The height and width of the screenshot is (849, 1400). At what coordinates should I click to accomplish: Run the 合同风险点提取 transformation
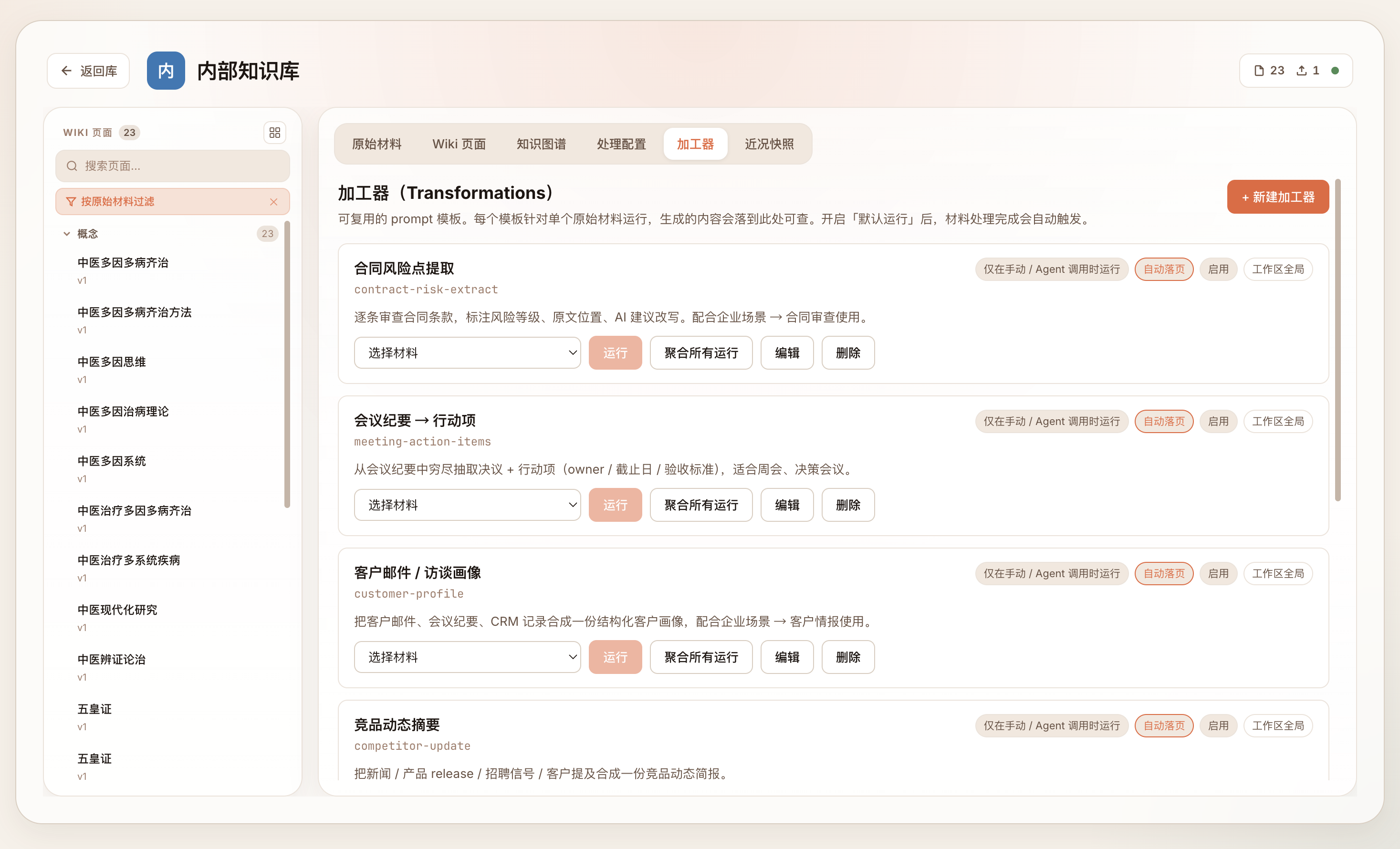click(615, 352)
